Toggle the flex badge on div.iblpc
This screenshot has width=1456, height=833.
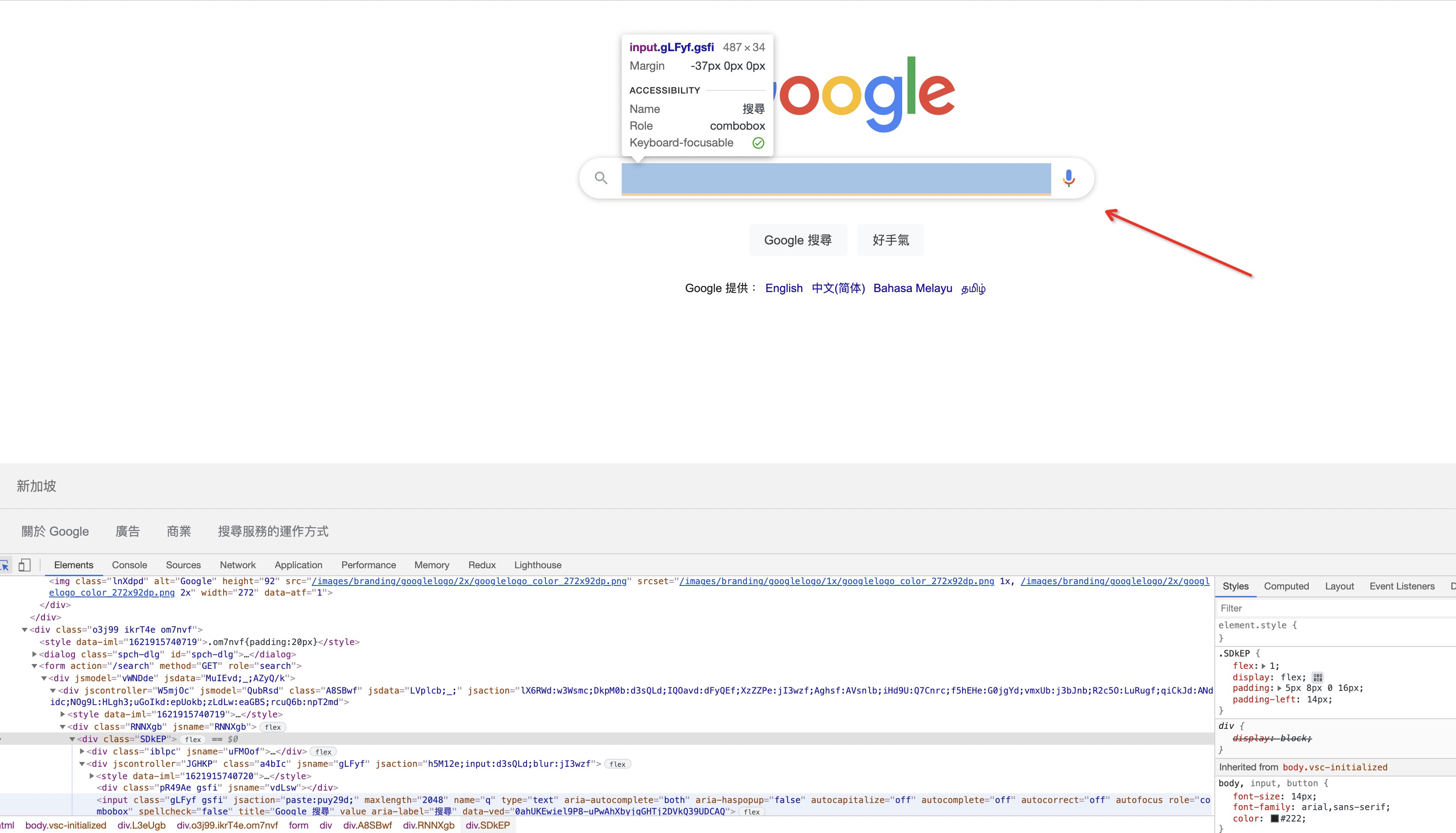324,752
